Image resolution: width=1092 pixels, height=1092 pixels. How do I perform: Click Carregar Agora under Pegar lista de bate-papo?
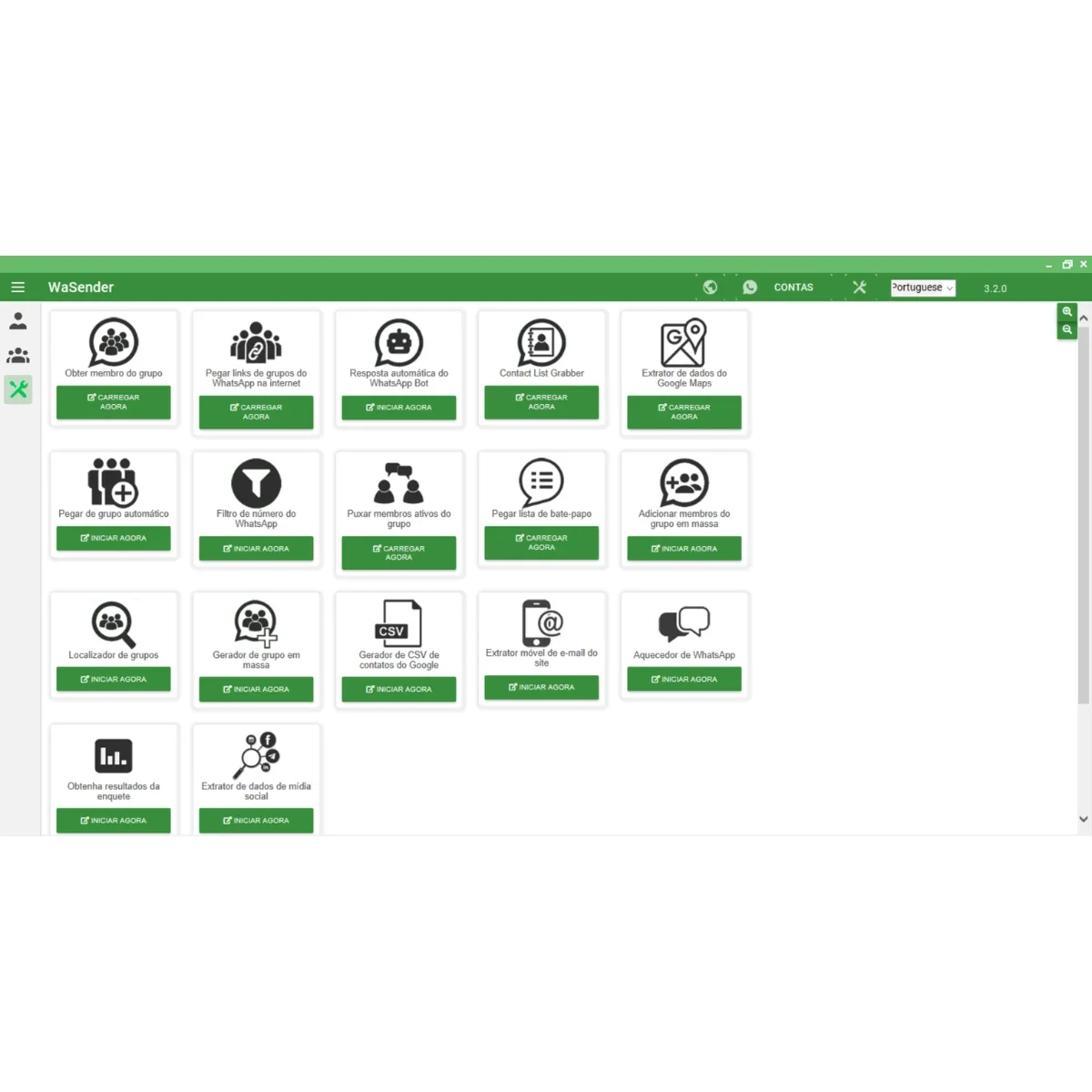tap(541, 542)
